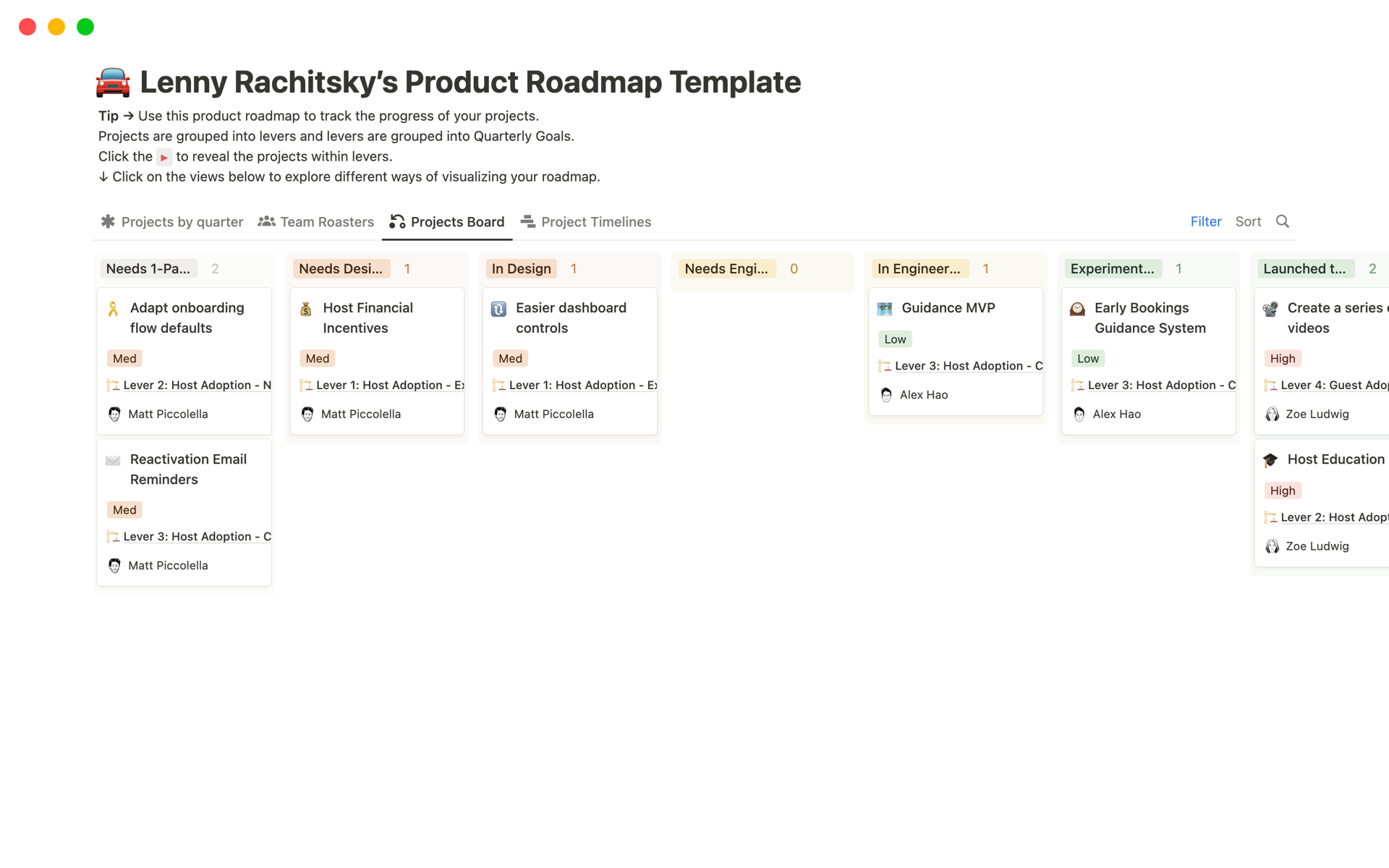This screenshot has width=1389, height=868.
Task: Click the Needs Engi... empty column header
Action: pyautogui.click(x=726, y=269)
